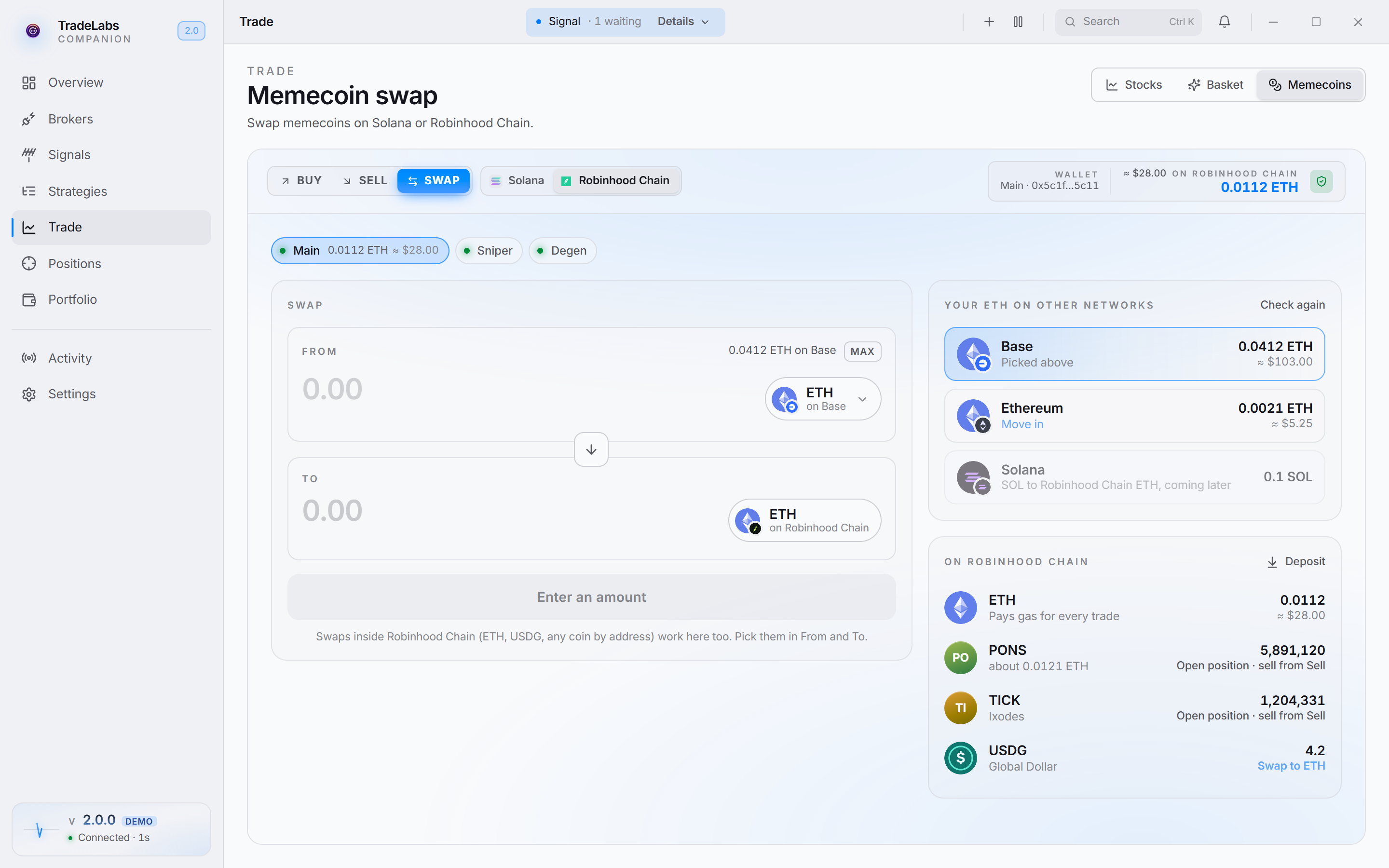Open Strategies in sidebar

(111, 191)
